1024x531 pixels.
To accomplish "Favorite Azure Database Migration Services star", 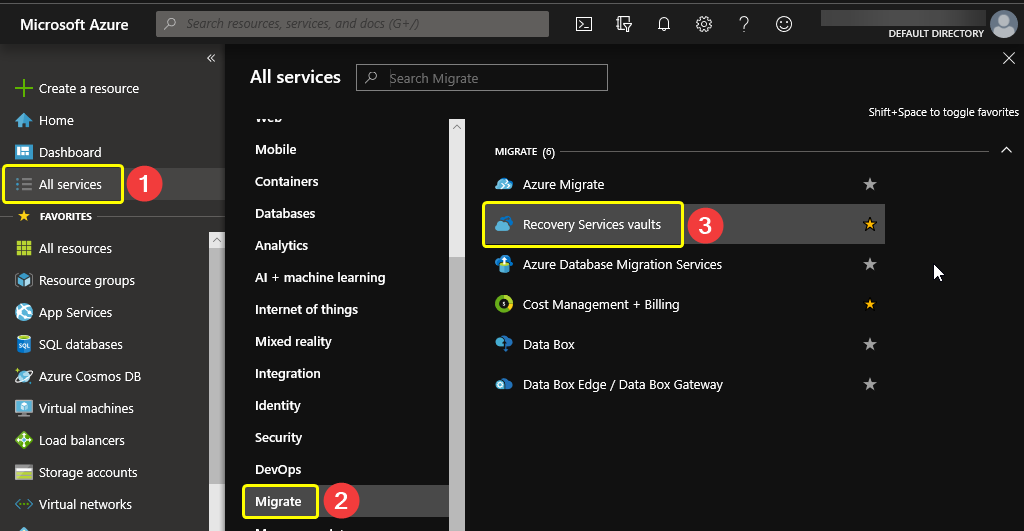I will 870,264.
